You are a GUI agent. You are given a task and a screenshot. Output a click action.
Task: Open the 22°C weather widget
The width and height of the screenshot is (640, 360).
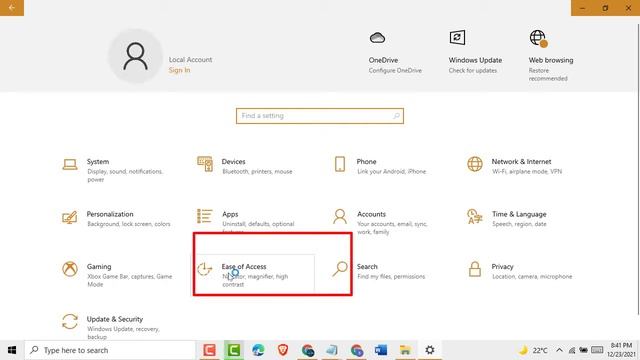(533, 350)
